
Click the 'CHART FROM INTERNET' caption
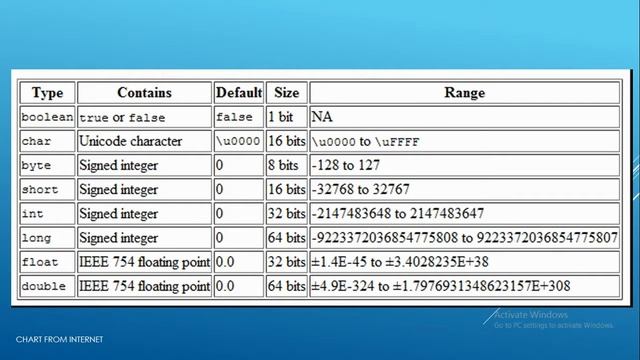[x=60, y=339]
